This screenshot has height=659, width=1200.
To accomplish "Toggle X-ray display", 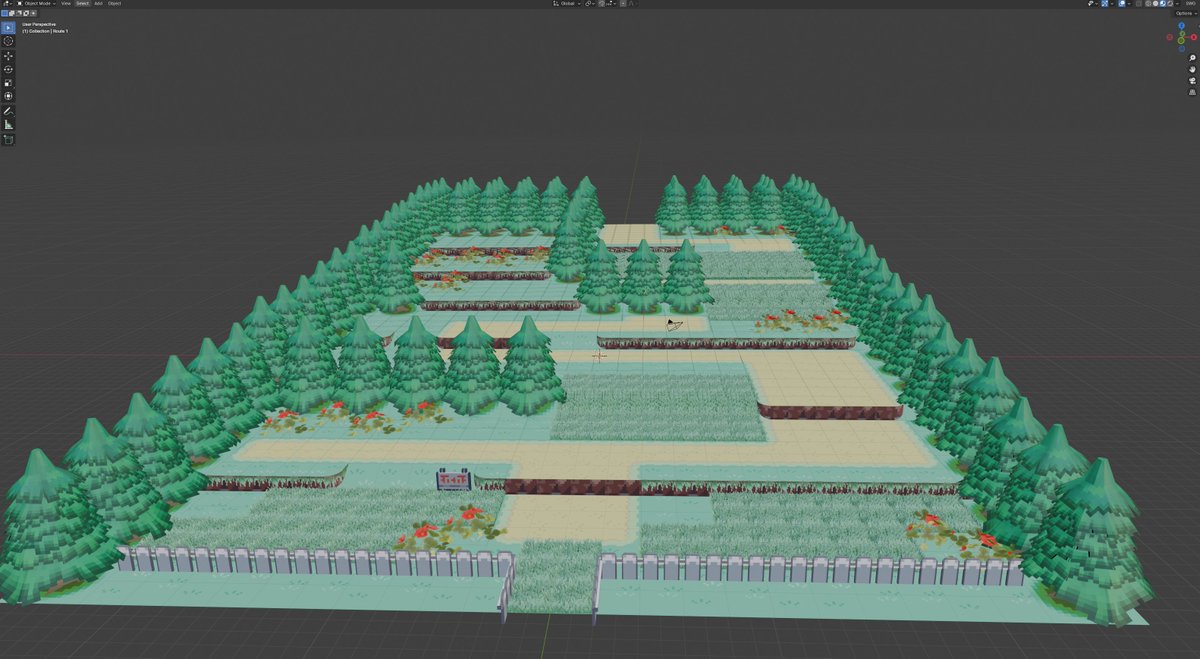I will [x=1138, y=4].
